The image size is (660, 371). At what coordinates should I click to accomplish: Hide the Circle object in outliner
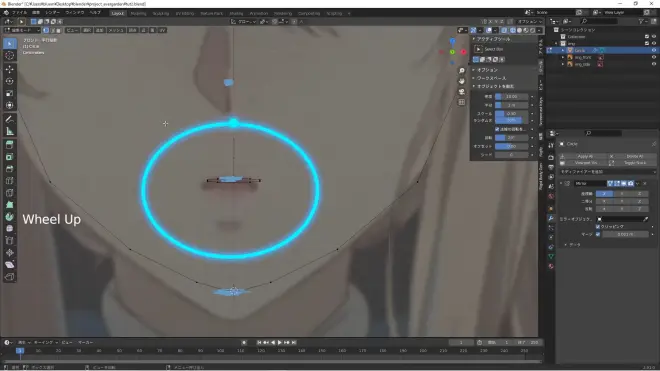(x=654, y=50)
